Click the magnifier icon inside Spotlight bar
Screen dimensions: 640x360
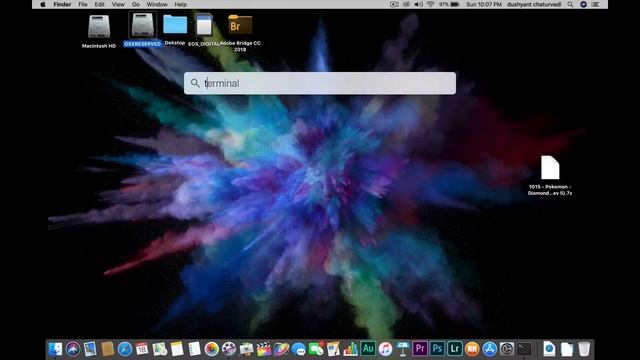[195, 83]
